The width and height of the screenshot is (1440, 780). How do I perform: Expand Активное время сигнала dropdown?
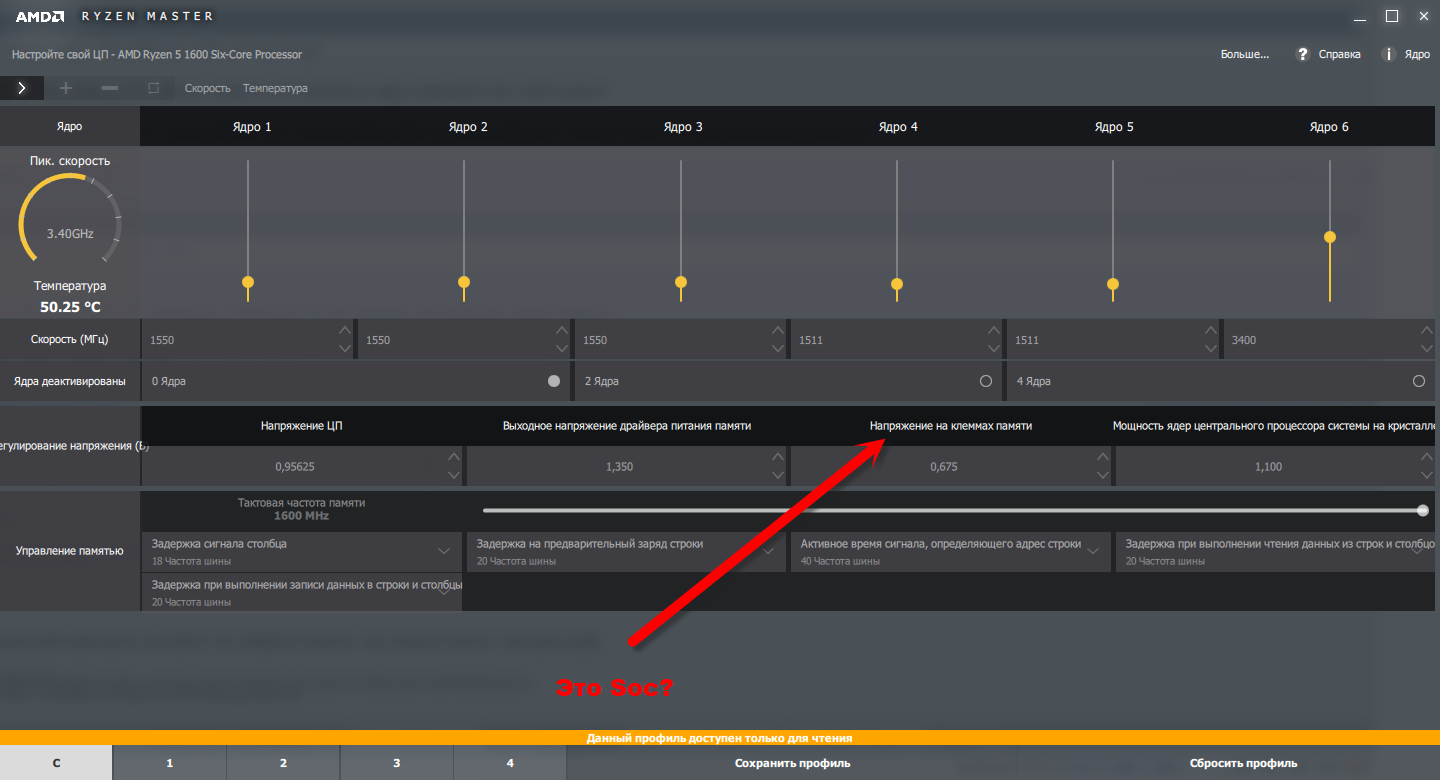1094,551
